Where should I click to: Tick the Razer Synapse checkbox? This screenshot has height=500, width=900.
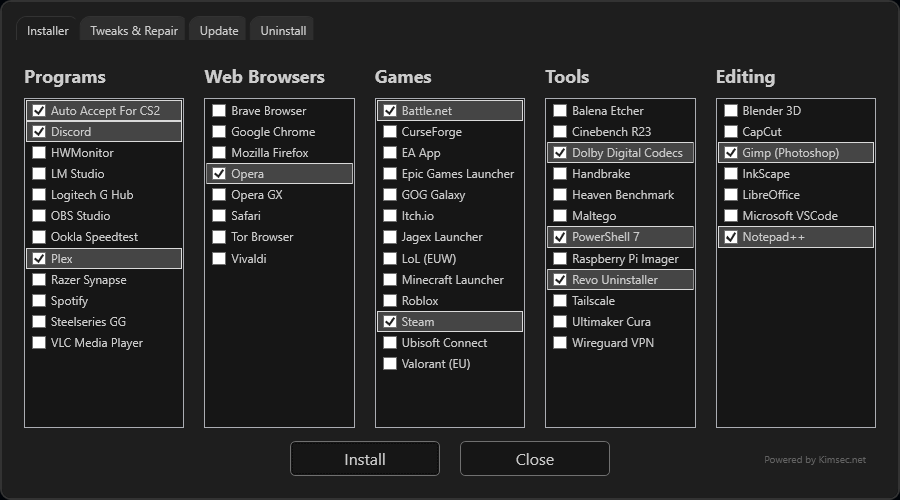coord(39,280)
